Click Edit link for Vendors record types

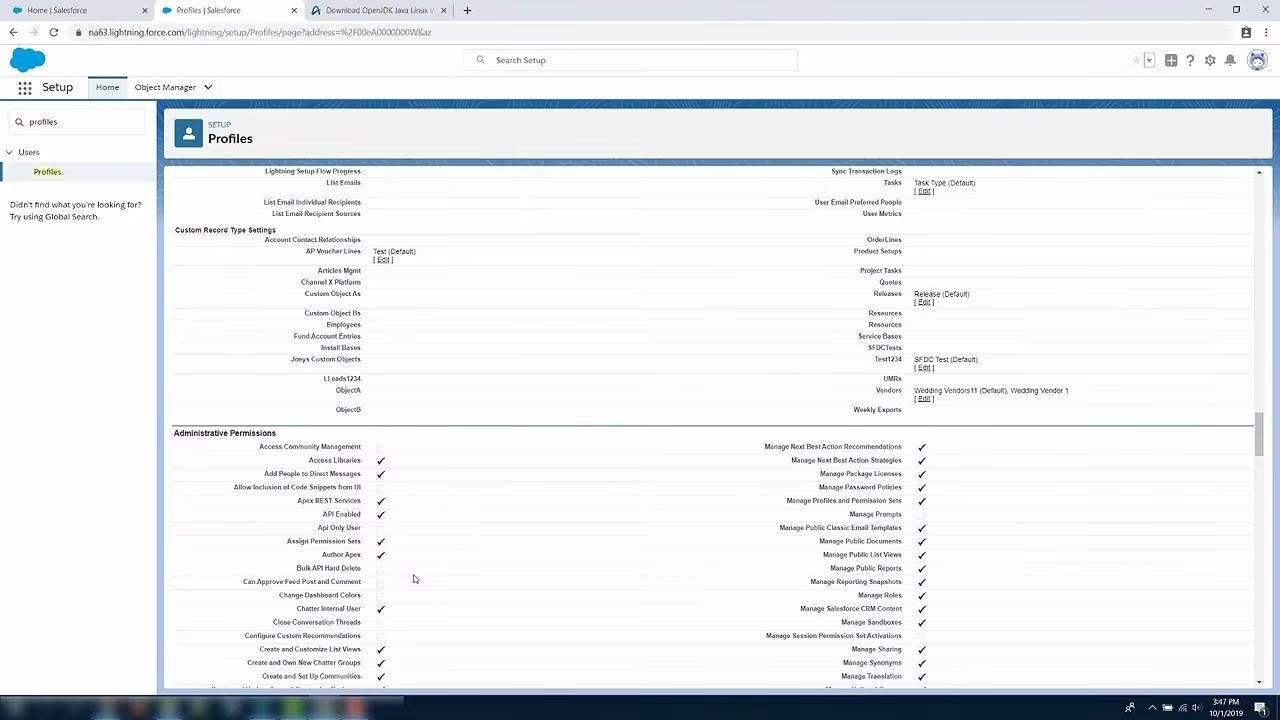(x=924, y=399)
